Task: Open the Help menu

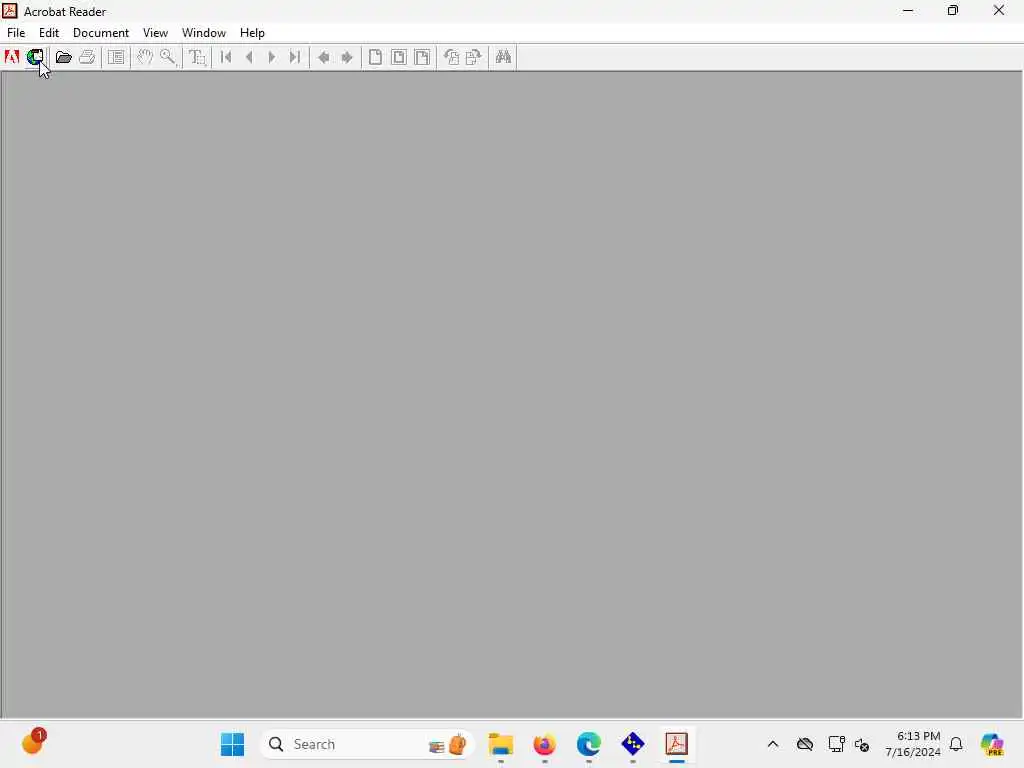Action: (252, 33)
